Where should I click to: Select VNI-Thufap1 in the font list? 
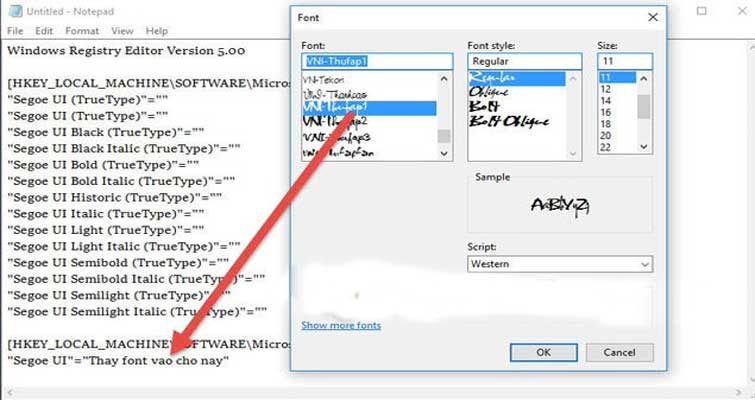coord(369,108)
